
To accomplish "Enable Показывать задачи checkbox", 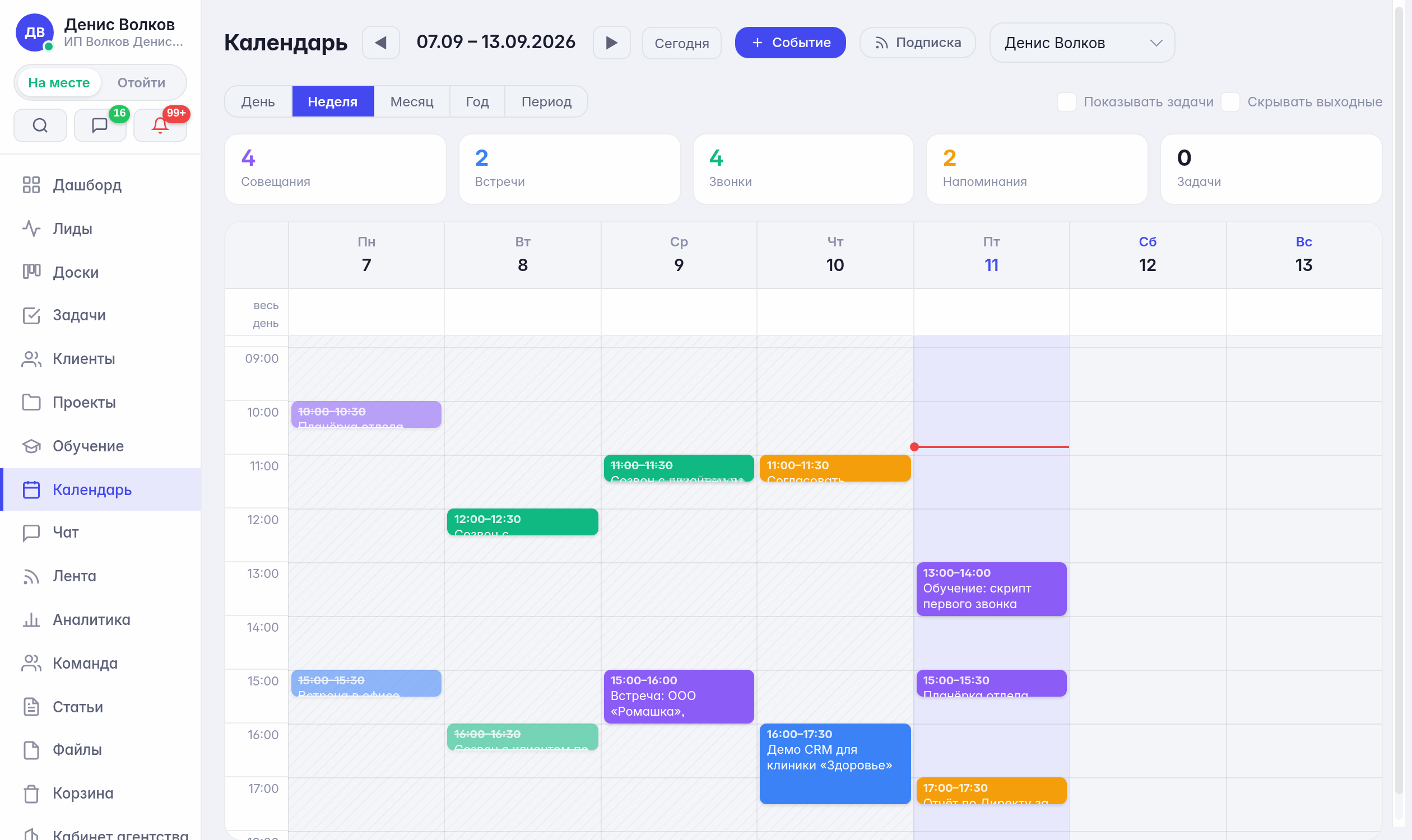I will click(1066, 102).
